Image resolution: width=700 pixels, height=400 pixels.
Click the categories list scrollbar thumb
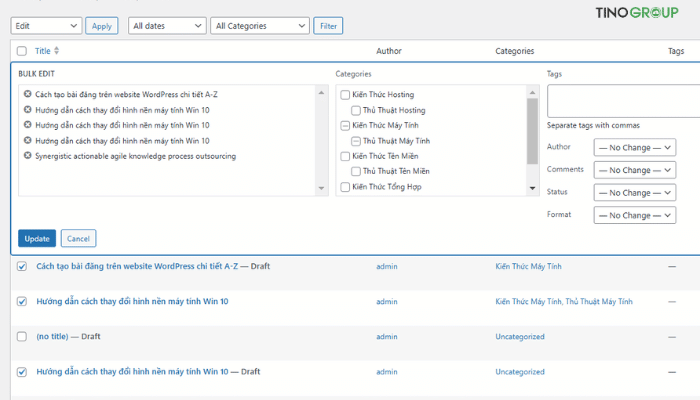(x=532, y=131)
